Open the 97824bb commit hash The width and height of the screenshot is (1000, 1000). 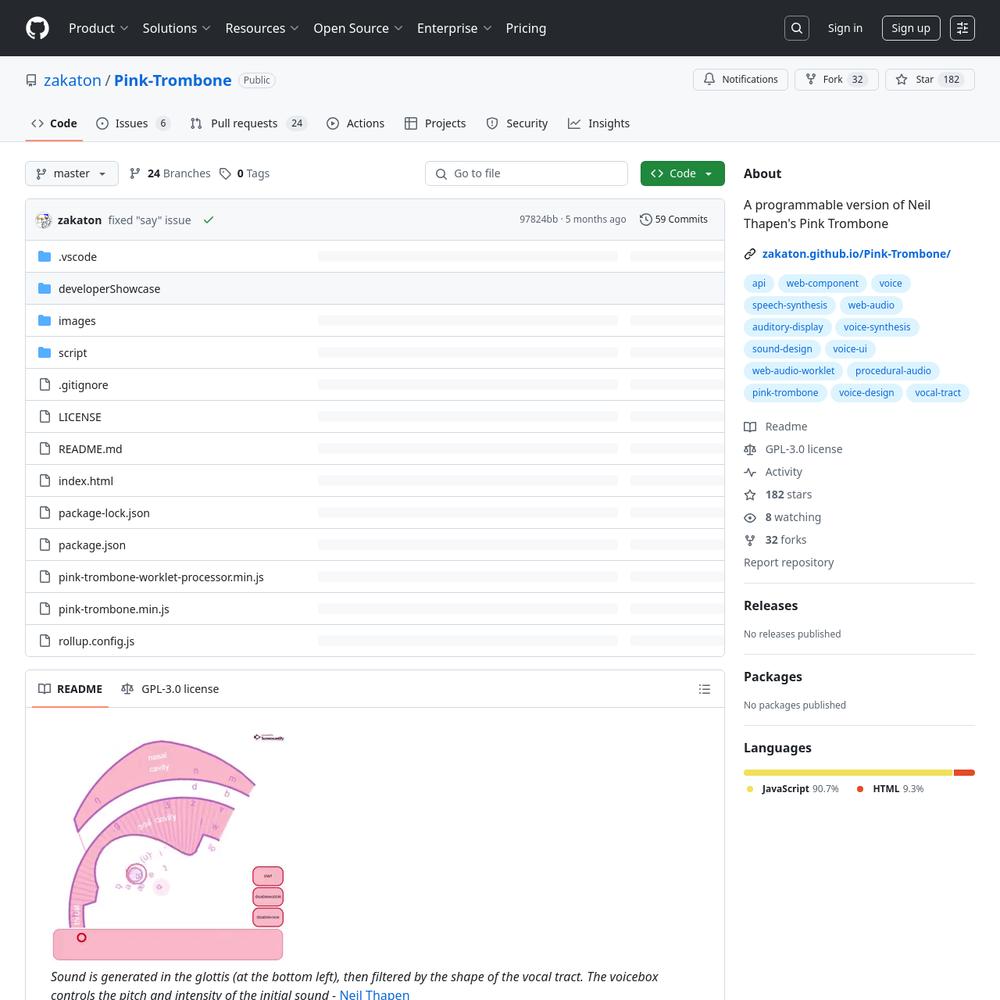(538, 219)
